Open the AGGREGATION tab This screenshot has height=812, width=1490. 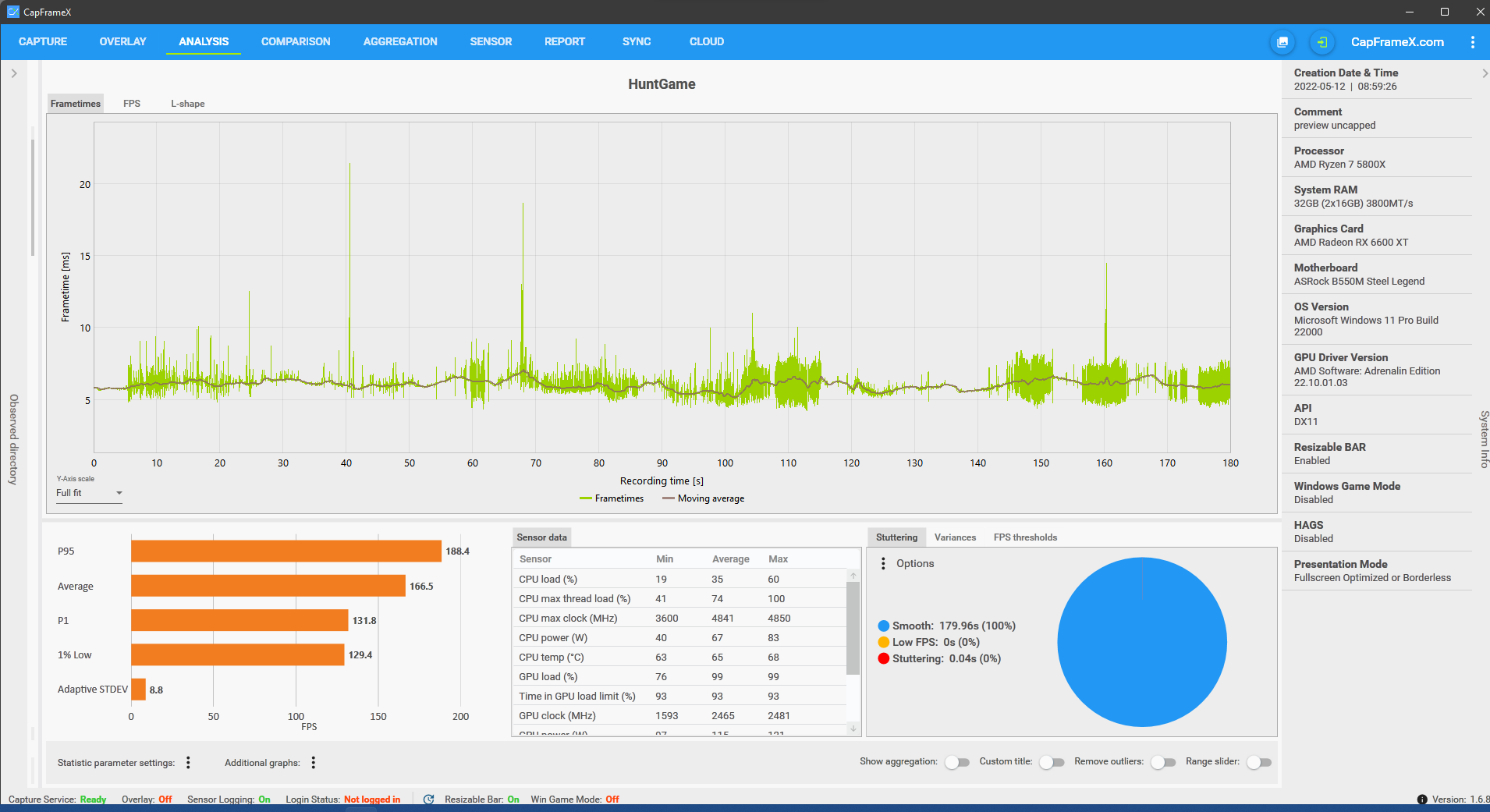[400, 42]
